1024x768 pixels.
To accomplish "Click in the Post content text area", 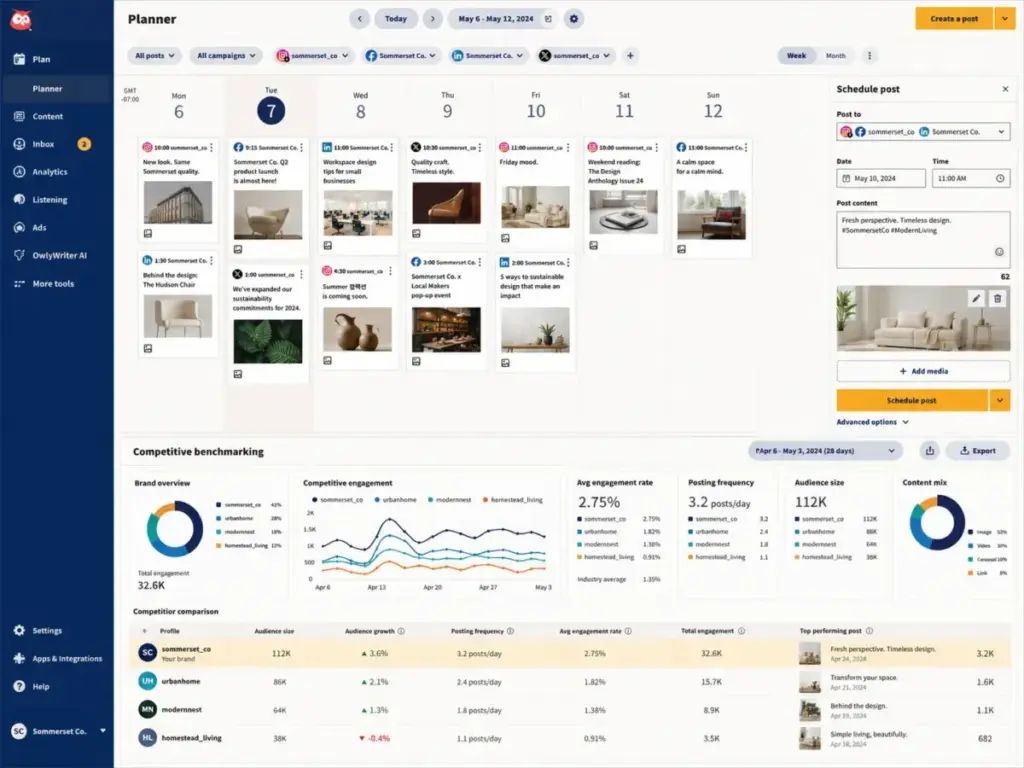I will coord(923,239).
